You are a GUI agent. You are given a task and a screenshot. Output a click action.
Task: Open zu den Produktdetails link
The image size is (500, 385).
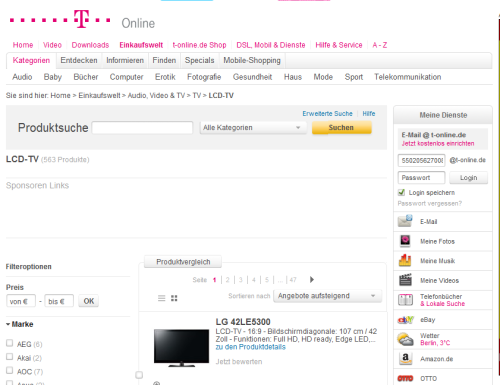(x=251, y=347)
